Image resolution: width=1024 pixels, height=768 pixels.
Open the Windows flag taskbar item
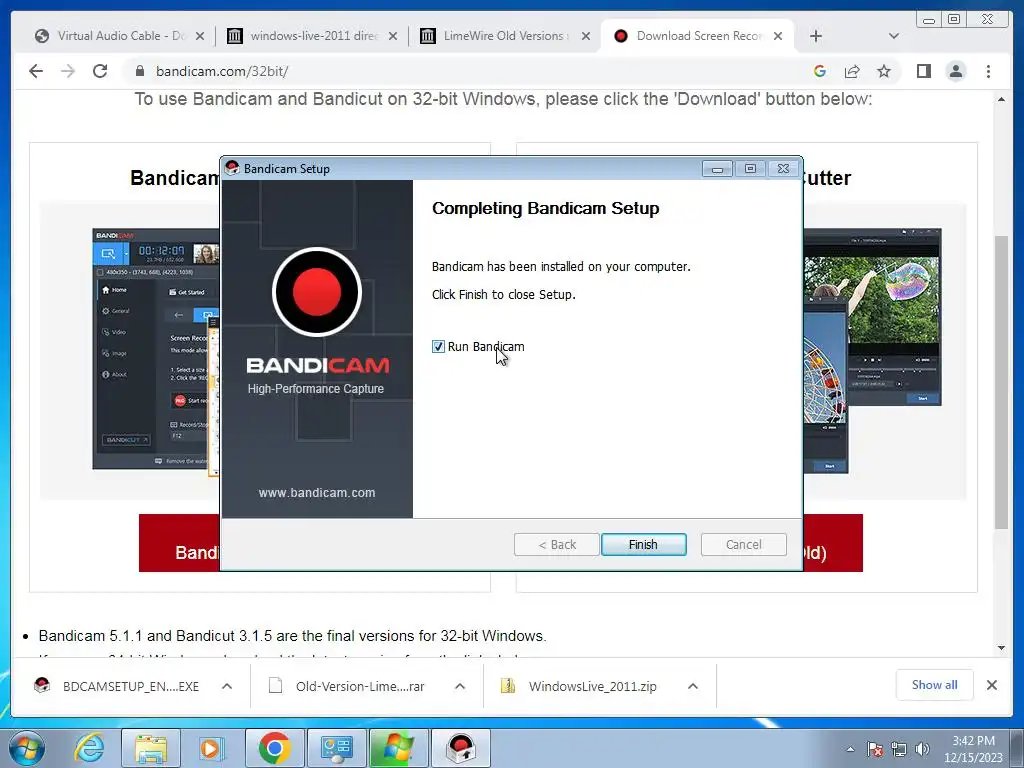398,748
